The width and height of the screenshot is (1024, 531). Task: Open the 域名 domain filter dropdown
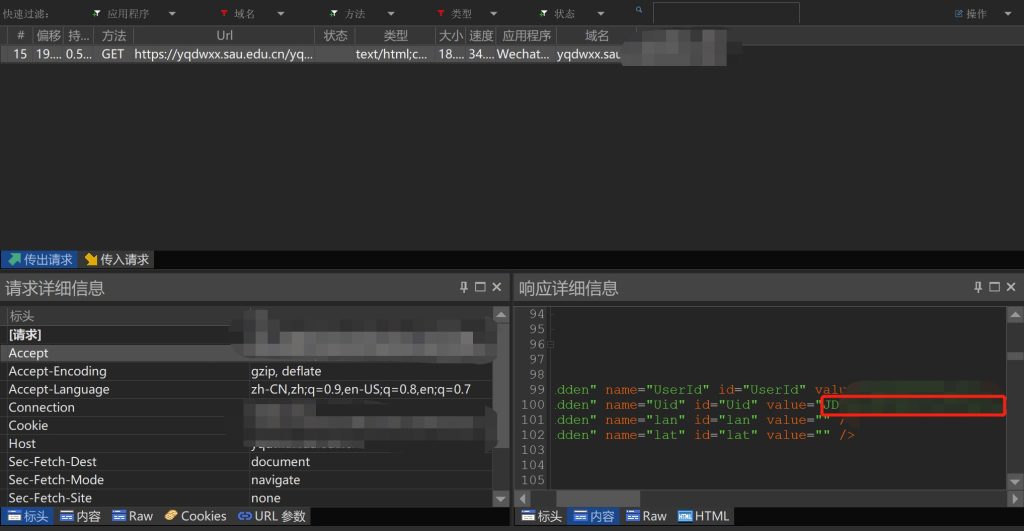(x=281, y=14)
